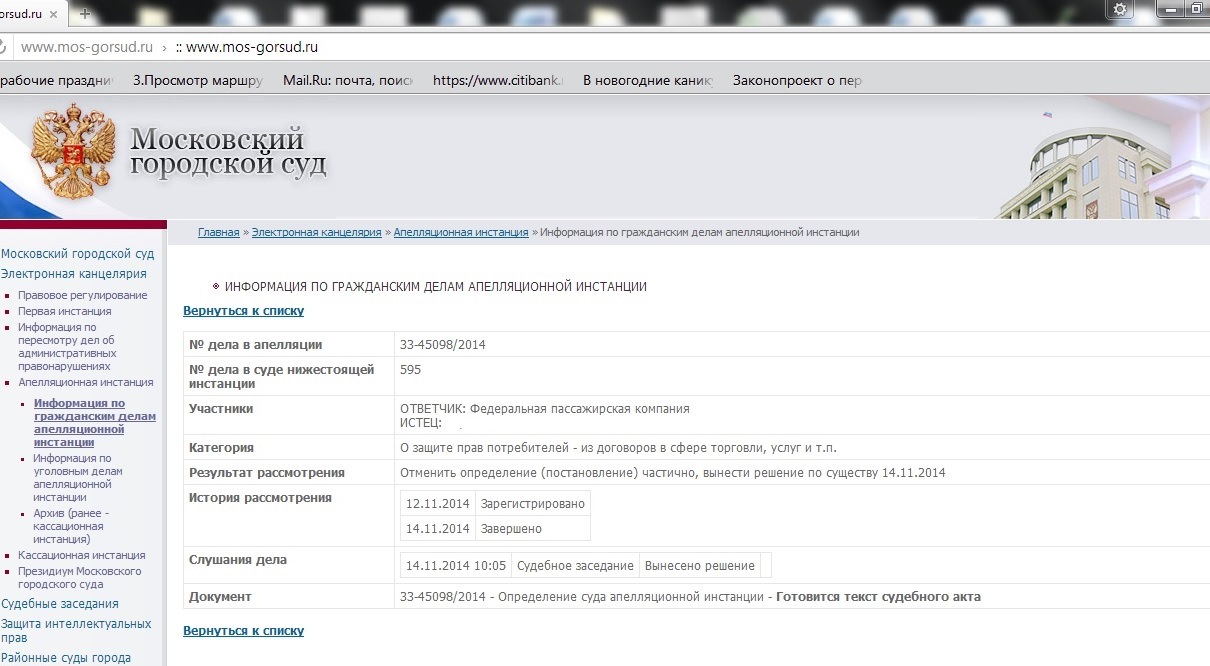Screen dimensions: 1210x666
Task: Open a new browser tab
Action: pyautogui.click(x=85, y=13)
